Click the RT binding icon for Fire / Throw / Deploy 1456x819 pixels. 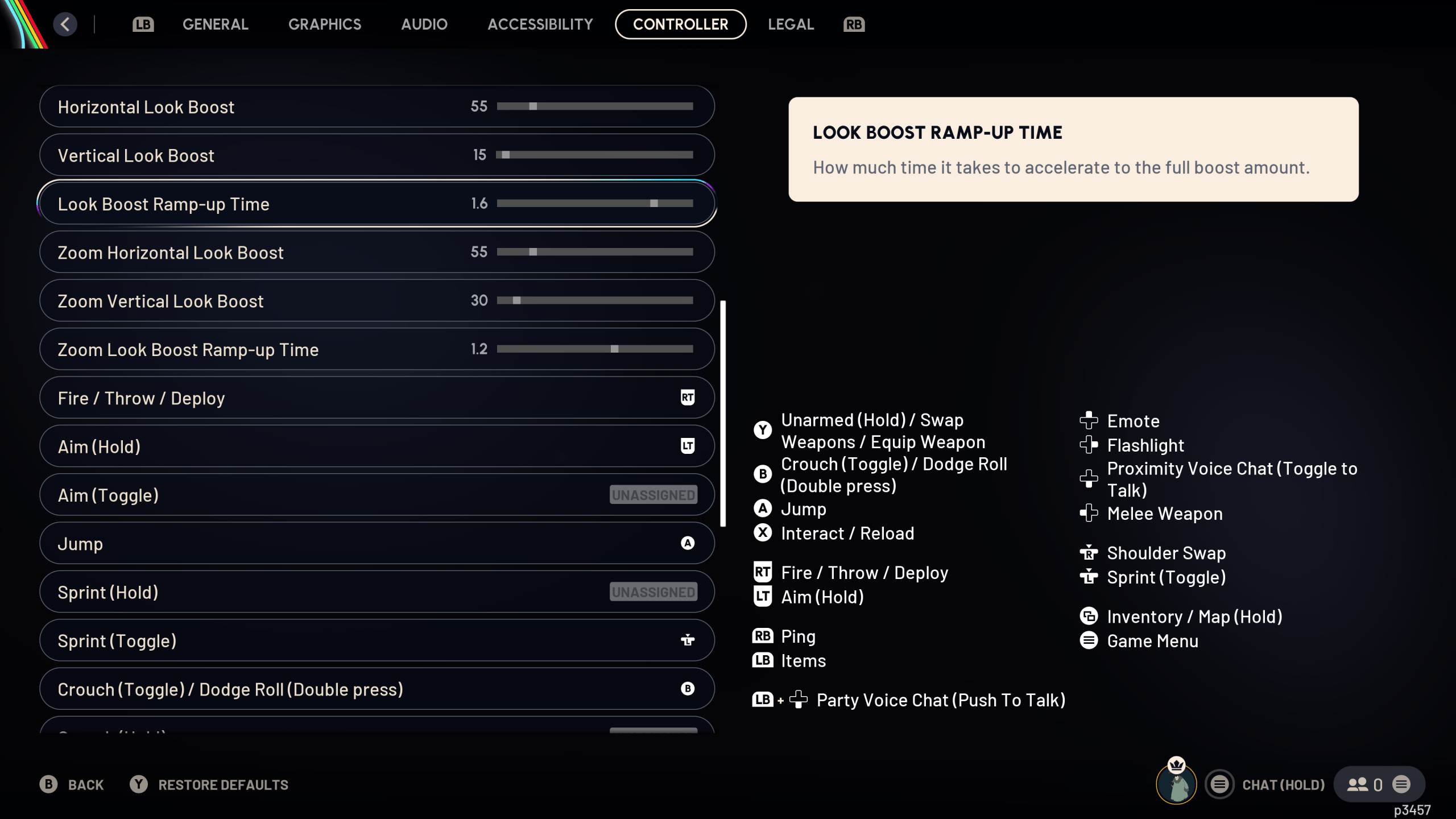click(x=687, y=398)
